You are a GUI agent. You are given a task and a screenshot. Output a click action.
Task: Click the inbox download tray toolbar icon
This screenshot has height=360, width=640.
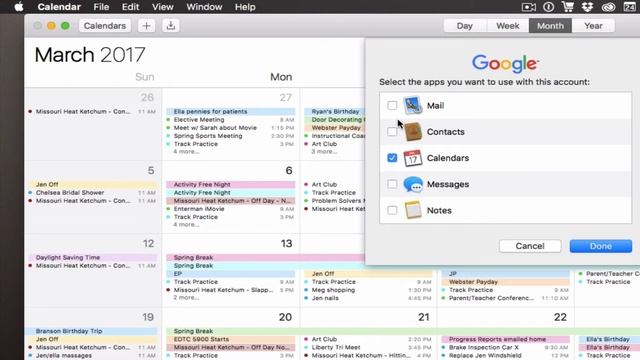coord(171,26)
